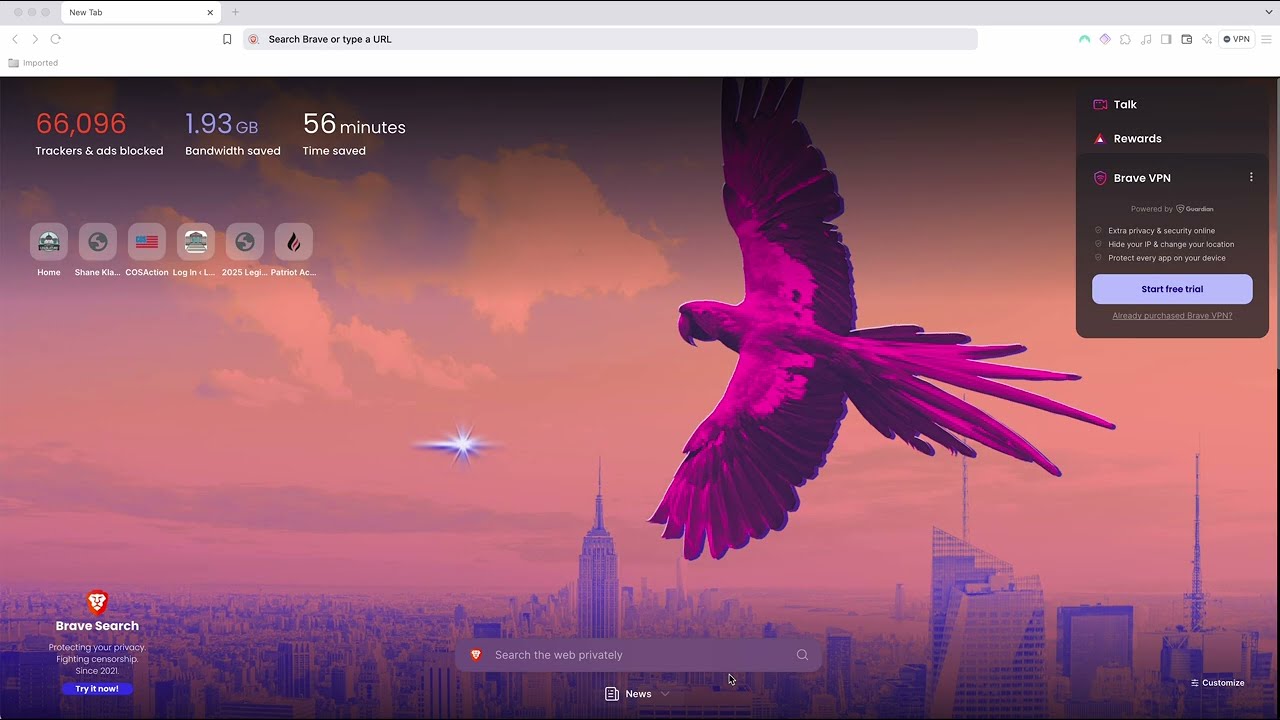The width and height of the screenshot is (1280, 720).
Task: Select the New Tab tab
Action: (140, 12)
